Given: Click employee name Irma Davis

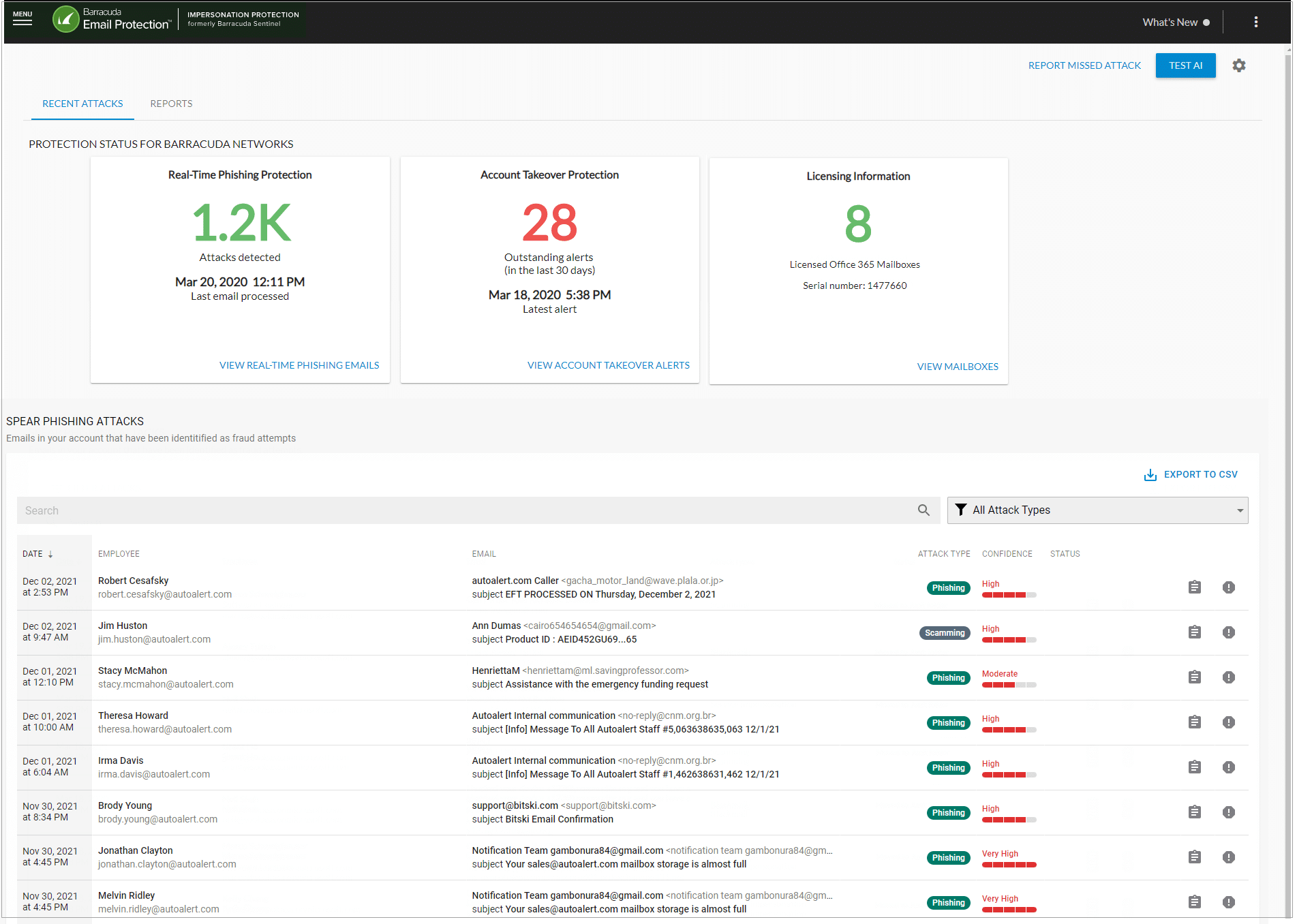Looking at the screenshot, I should [121, 760].
